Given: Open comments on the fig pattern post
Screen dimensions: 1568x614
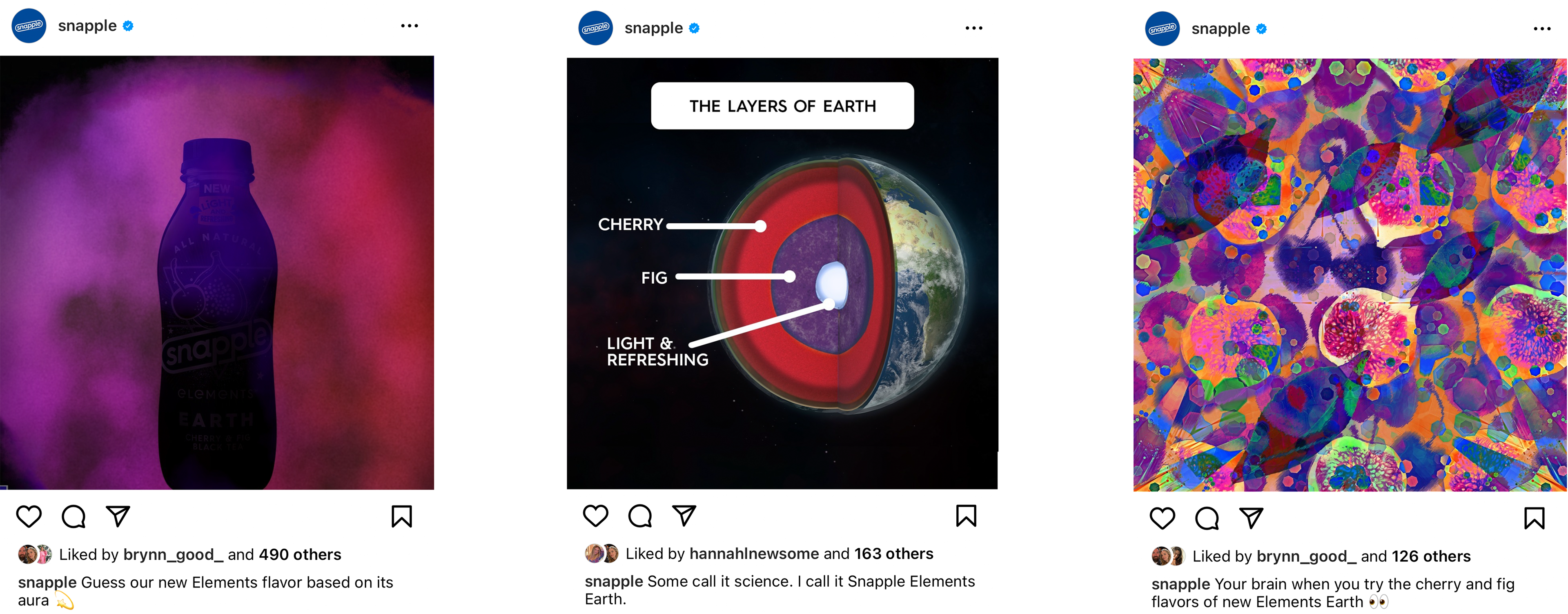Looking at the screenshot, I should (x=1207, y=518).
